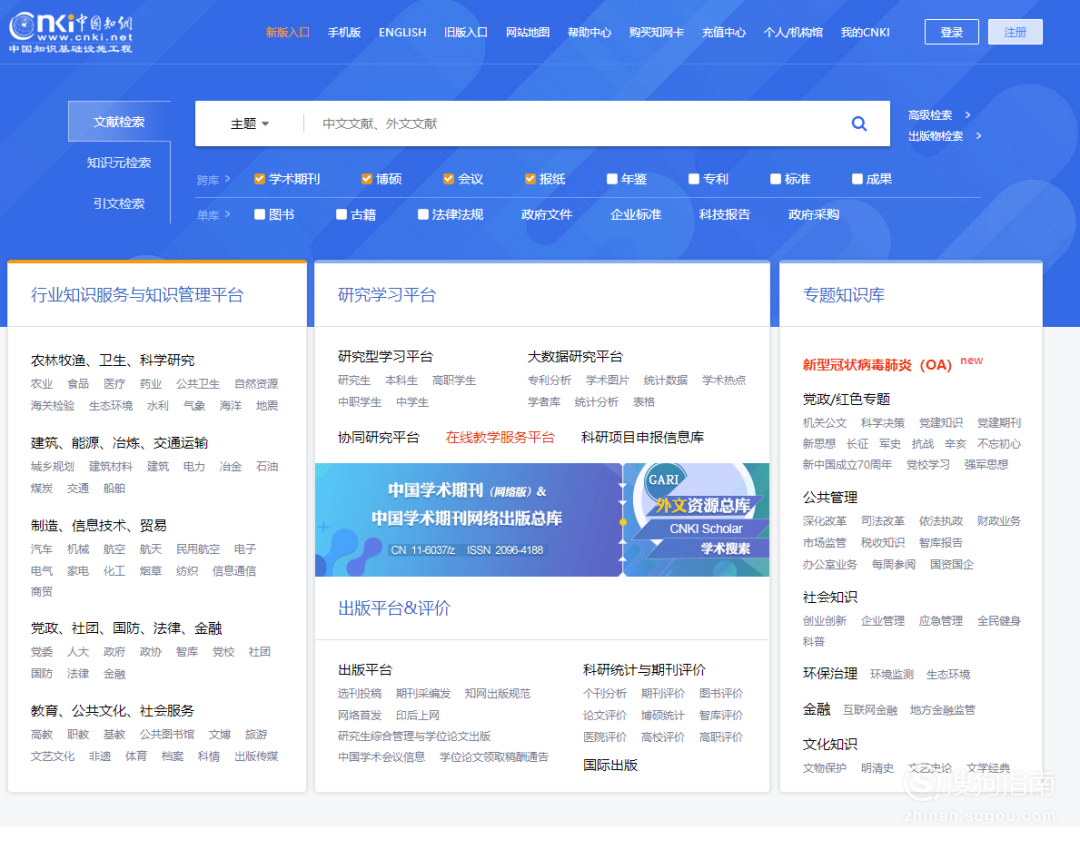Open 城乡规划 industry link
This screenshot has height=850, width=1080.
tap(52, 466)
